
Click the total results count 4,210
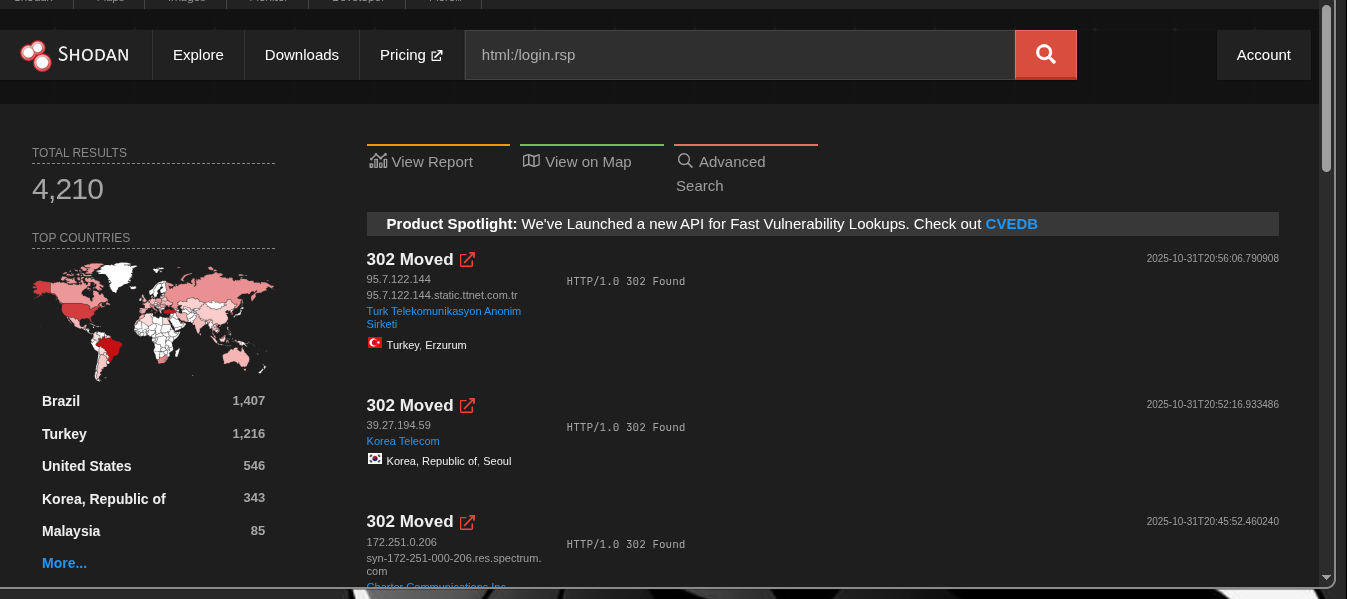coord(68,189)
